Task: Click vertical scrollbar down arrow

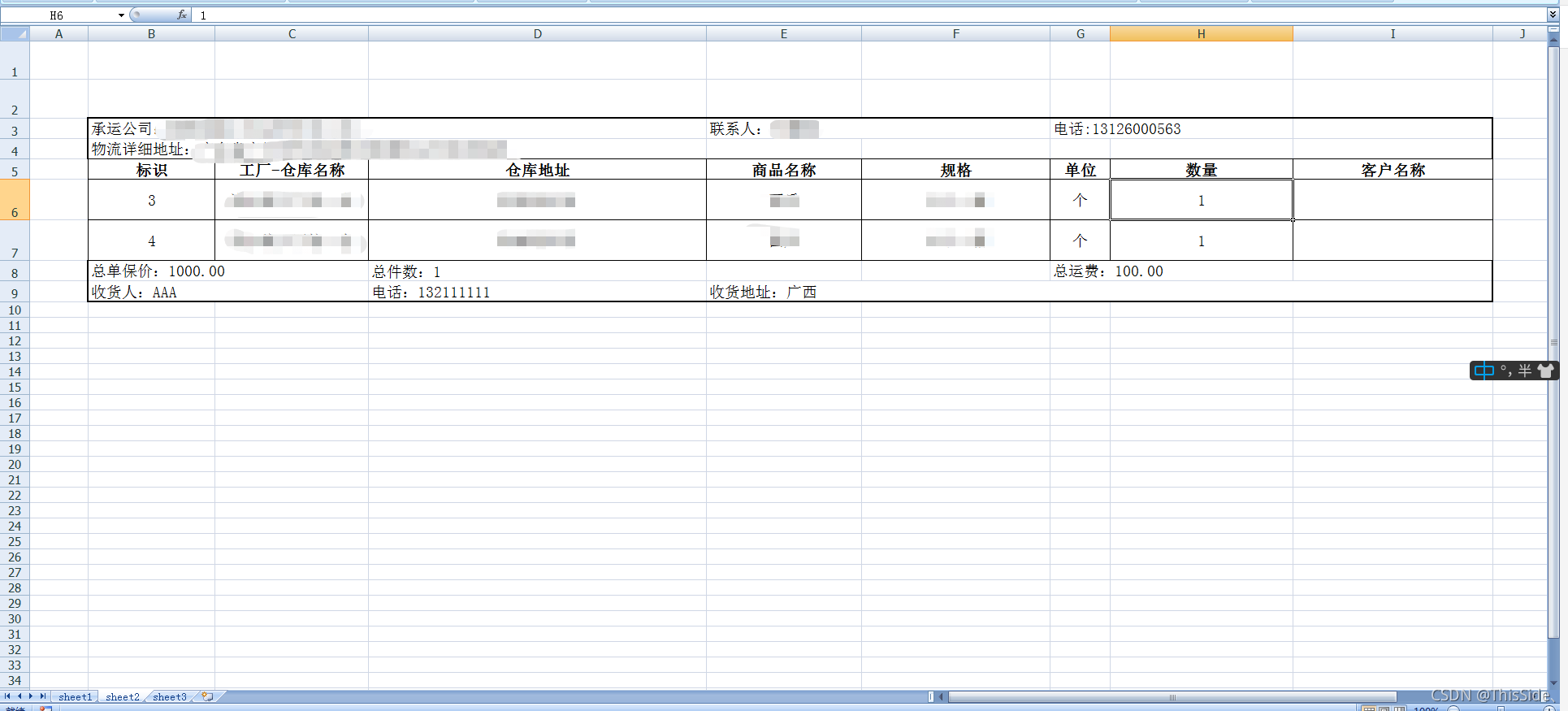Action: (1553, 683)
